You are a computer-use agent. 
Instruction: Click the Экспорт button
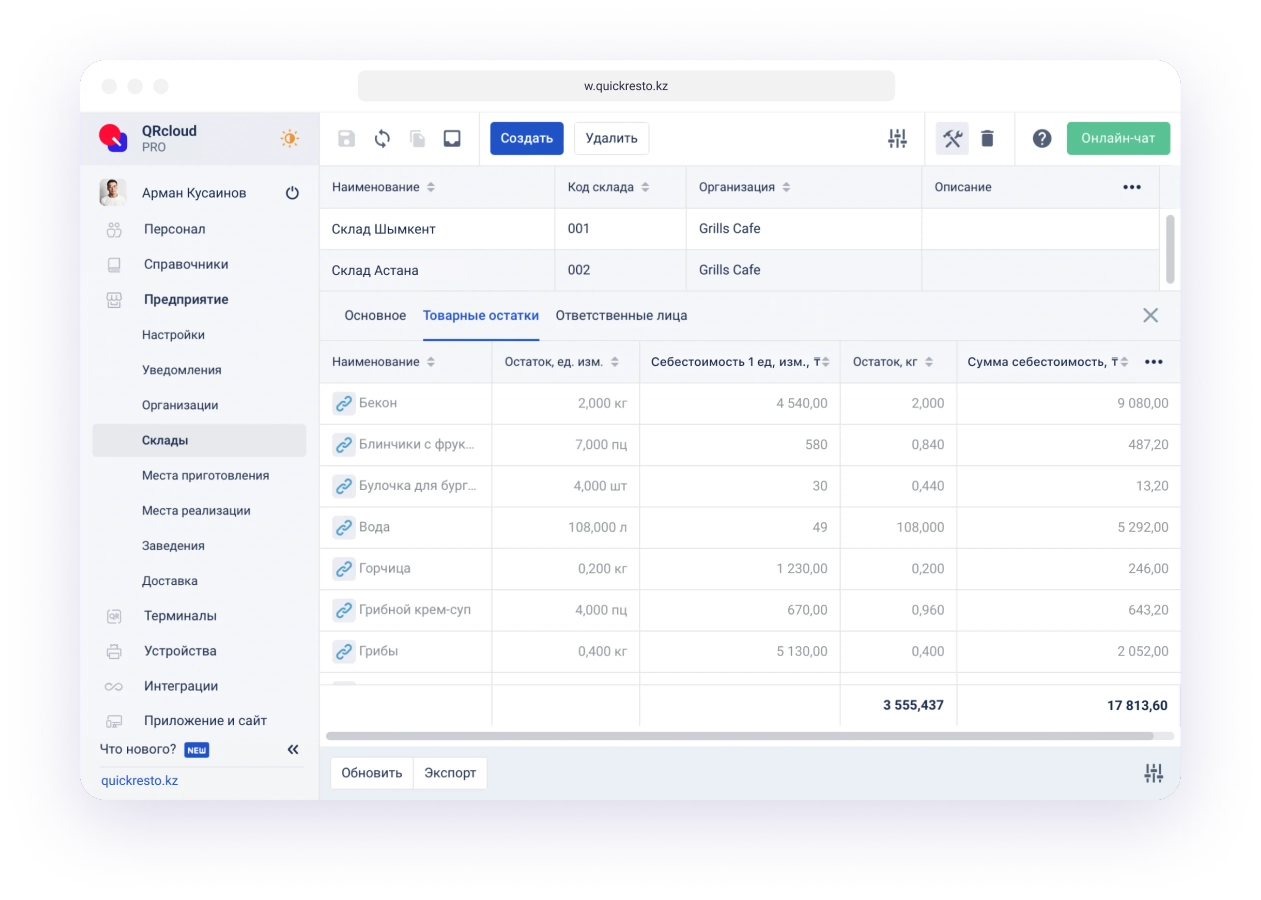click(450, 773)
